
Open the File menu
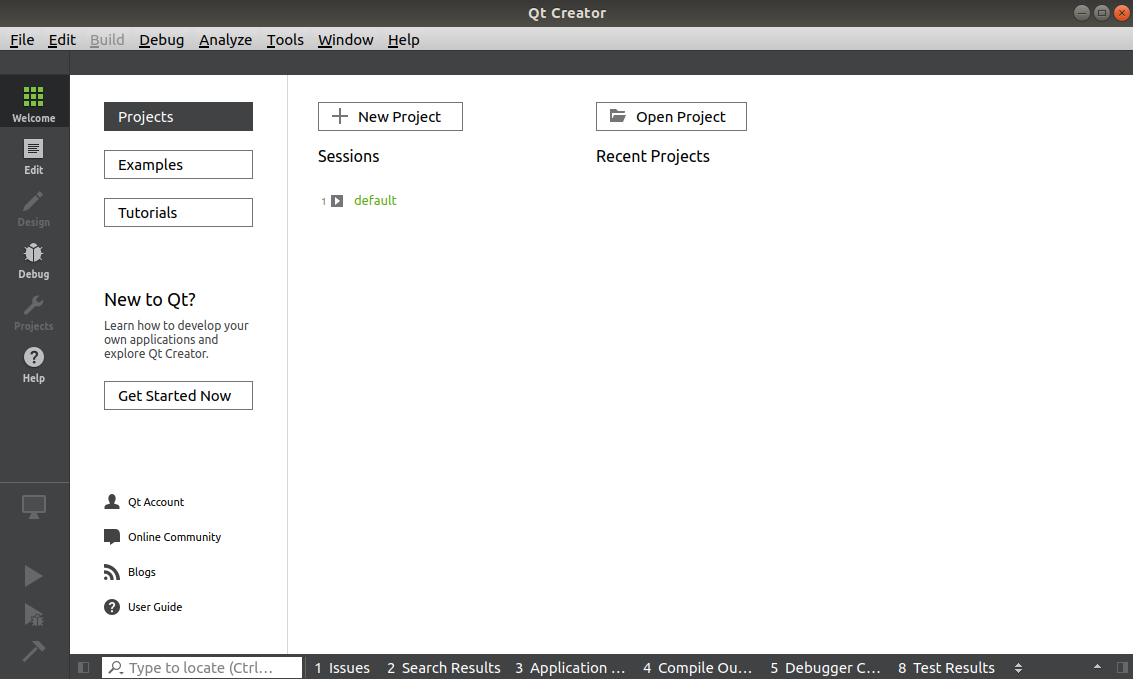22,40
